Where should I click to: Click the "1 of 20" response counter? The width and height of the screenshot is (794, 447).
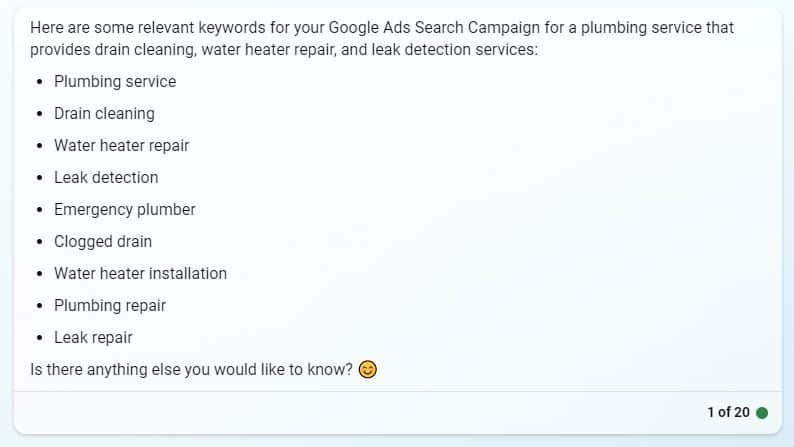click(727, 412)
